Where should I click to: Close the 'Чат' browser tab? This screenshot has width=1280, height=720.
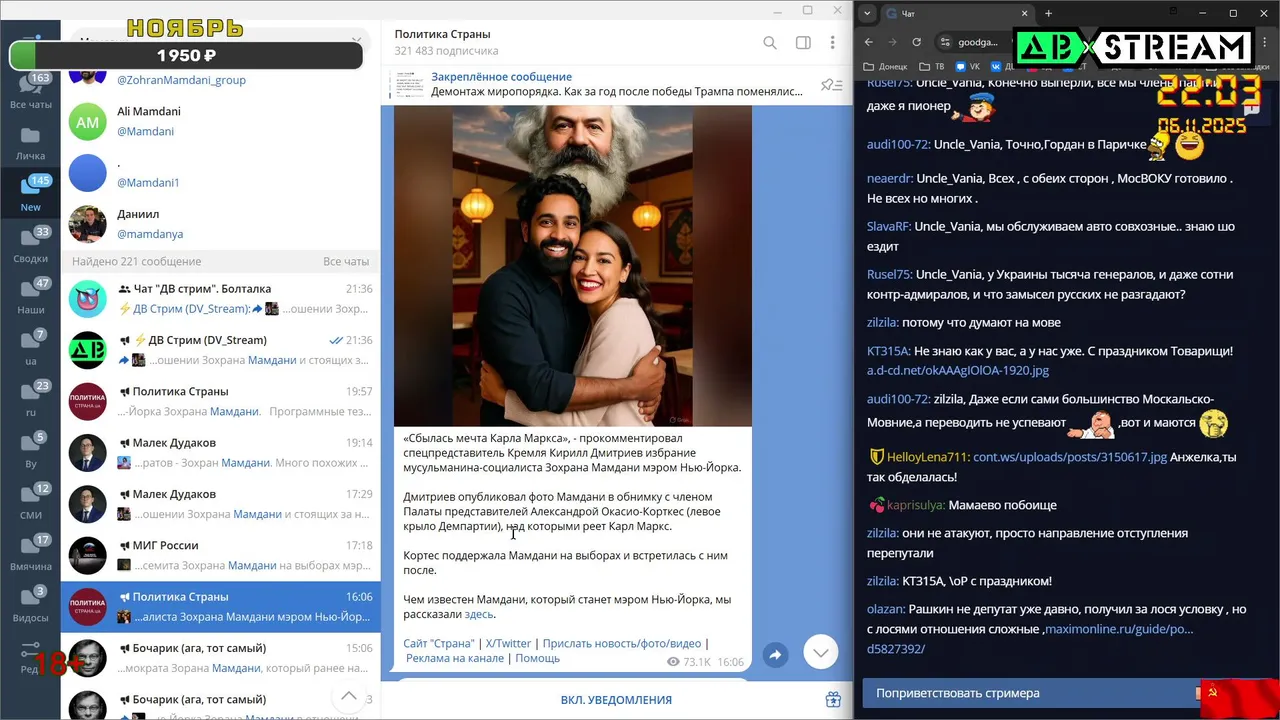point(1024,13)
